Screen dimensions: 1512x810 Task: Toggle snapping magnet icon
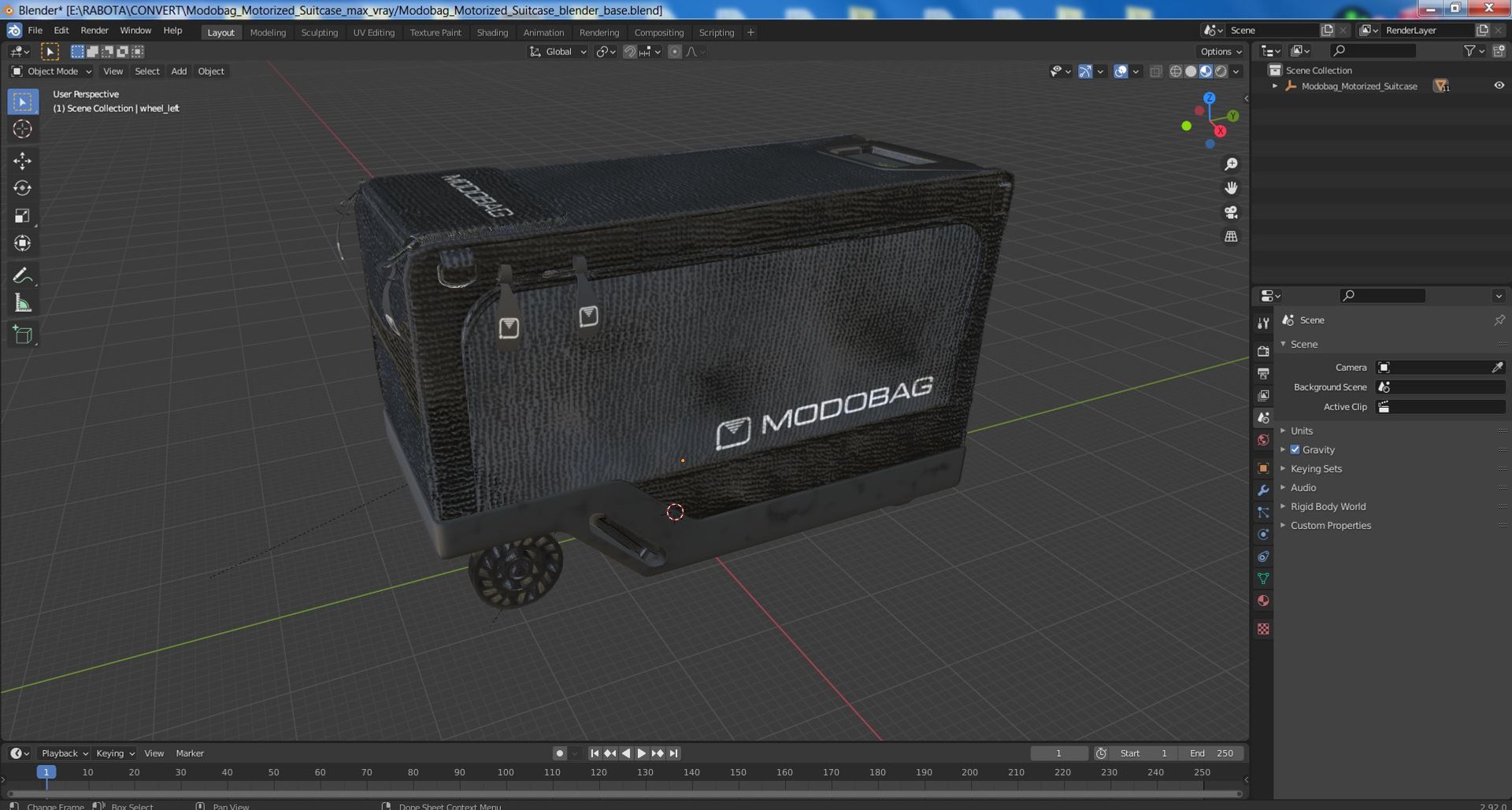629,52
